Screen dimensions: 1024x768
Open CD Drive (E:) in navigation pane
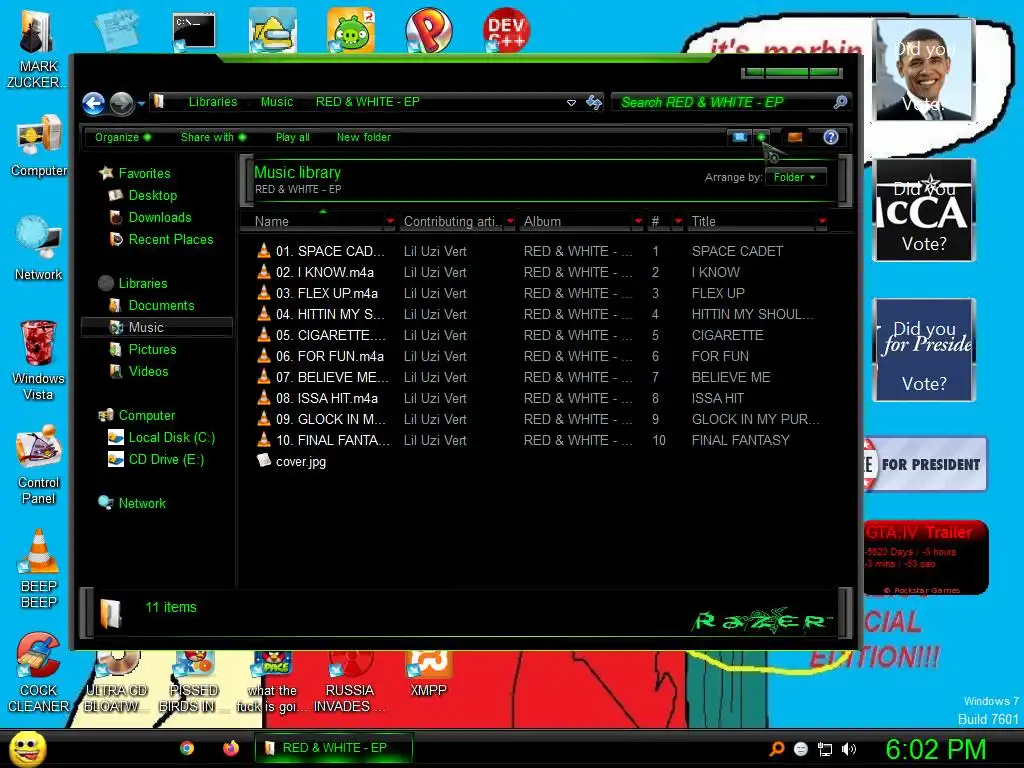click(166, 459)
